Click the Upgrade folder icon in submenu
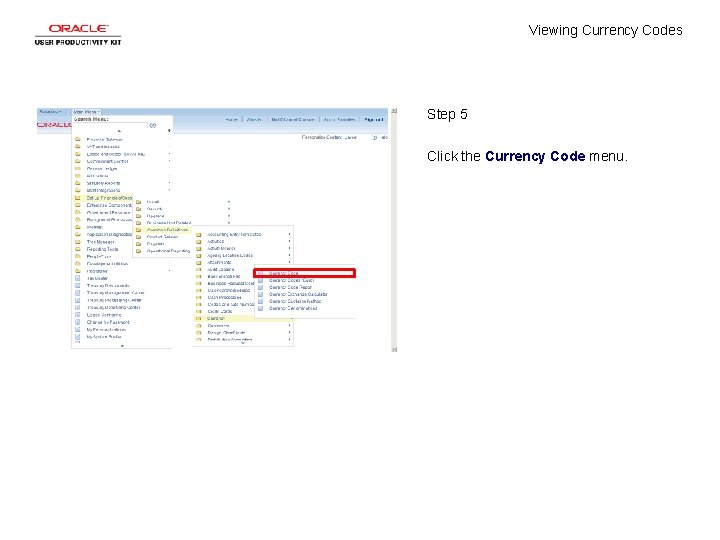Image resolution: width=720 pixels, height=540 pixels. point(139,216)
